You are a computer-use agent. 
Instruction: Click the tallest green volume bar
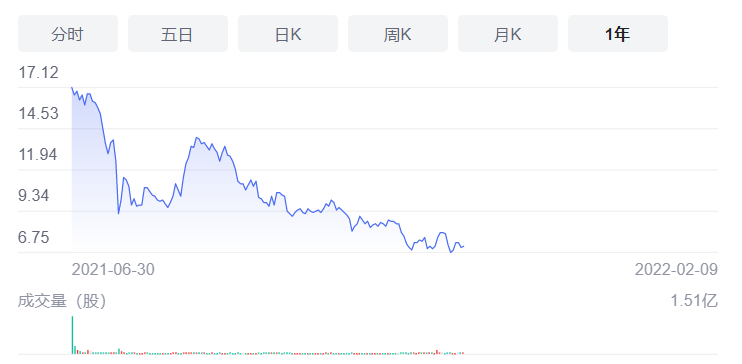pyautogui.click(x=72, y=335)
